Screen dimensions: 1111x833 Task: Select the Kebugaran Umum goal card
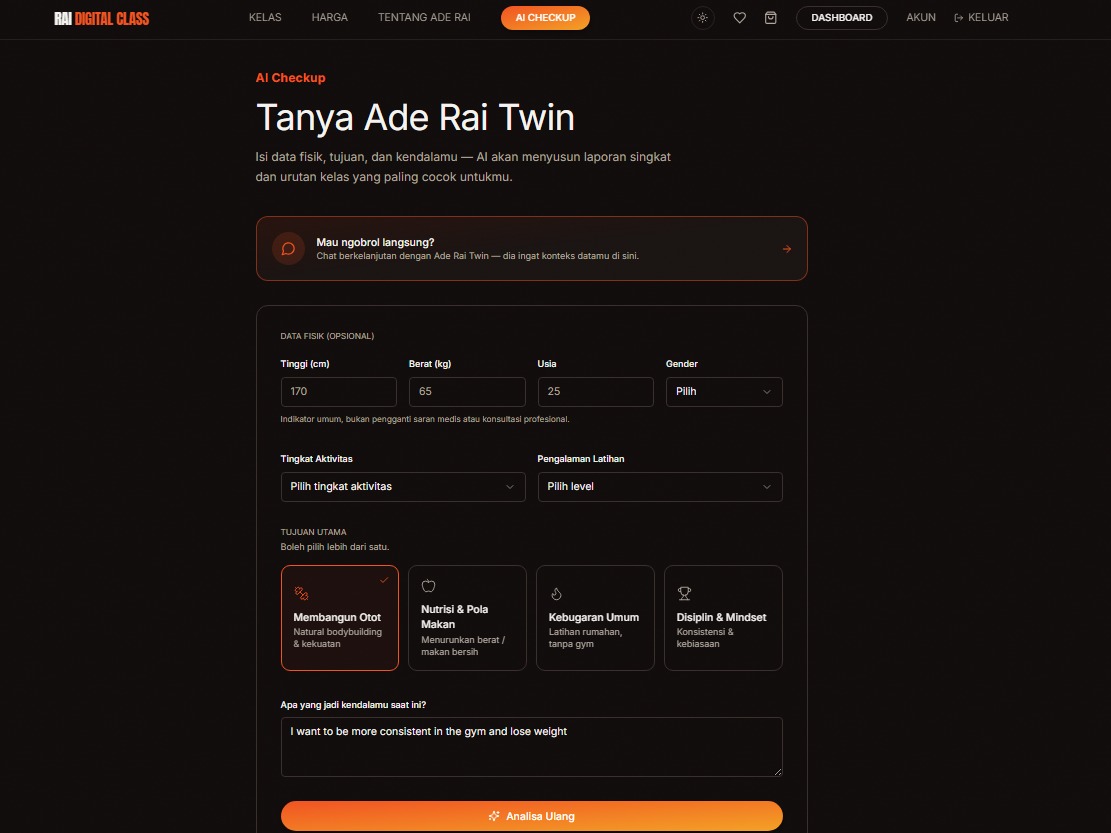595,618
